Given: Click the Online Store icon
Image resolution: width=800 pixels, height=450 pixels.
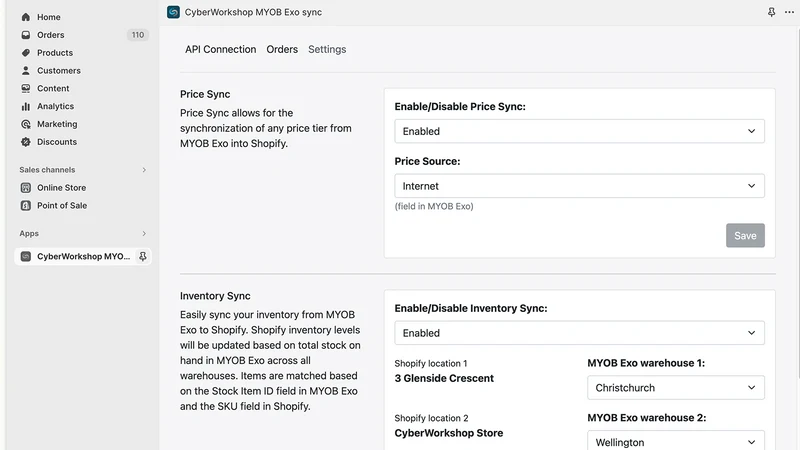Looking at the screenshot, I should (26, 188).
